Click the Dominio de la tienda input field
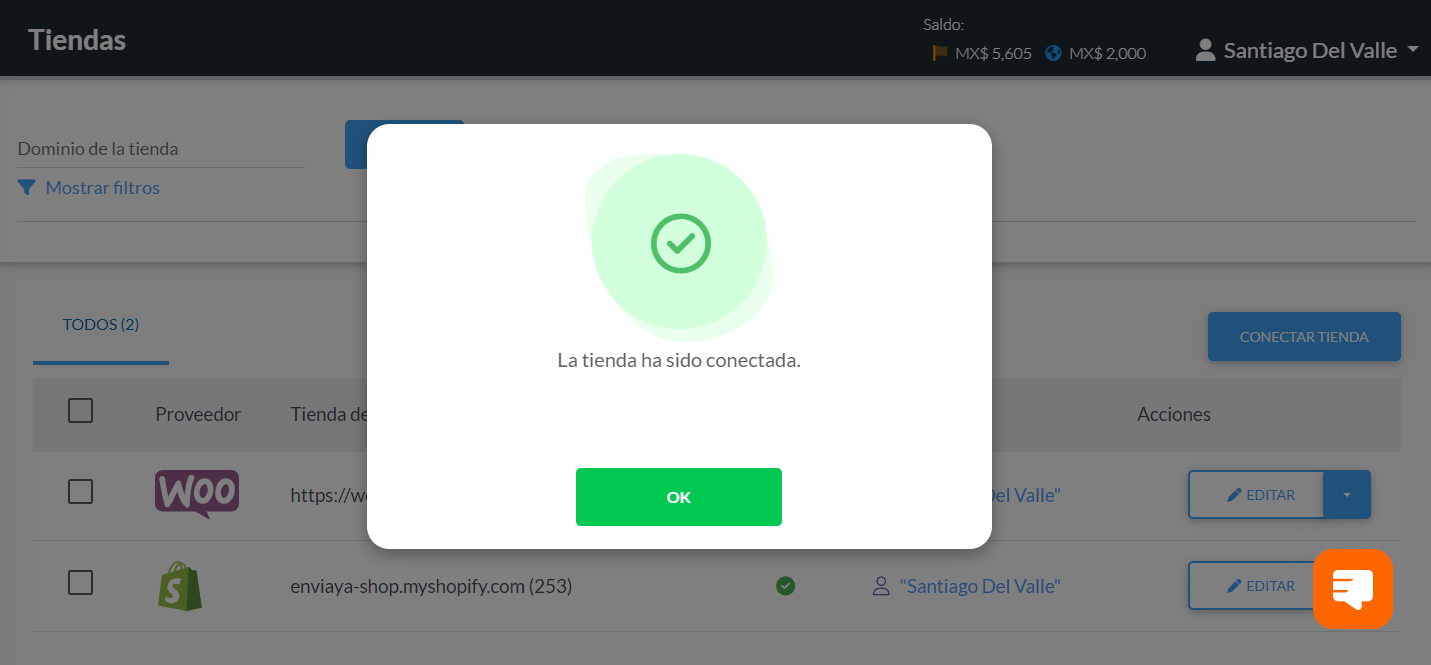This screenshot has height=665, width=1431. coord(161,149)
